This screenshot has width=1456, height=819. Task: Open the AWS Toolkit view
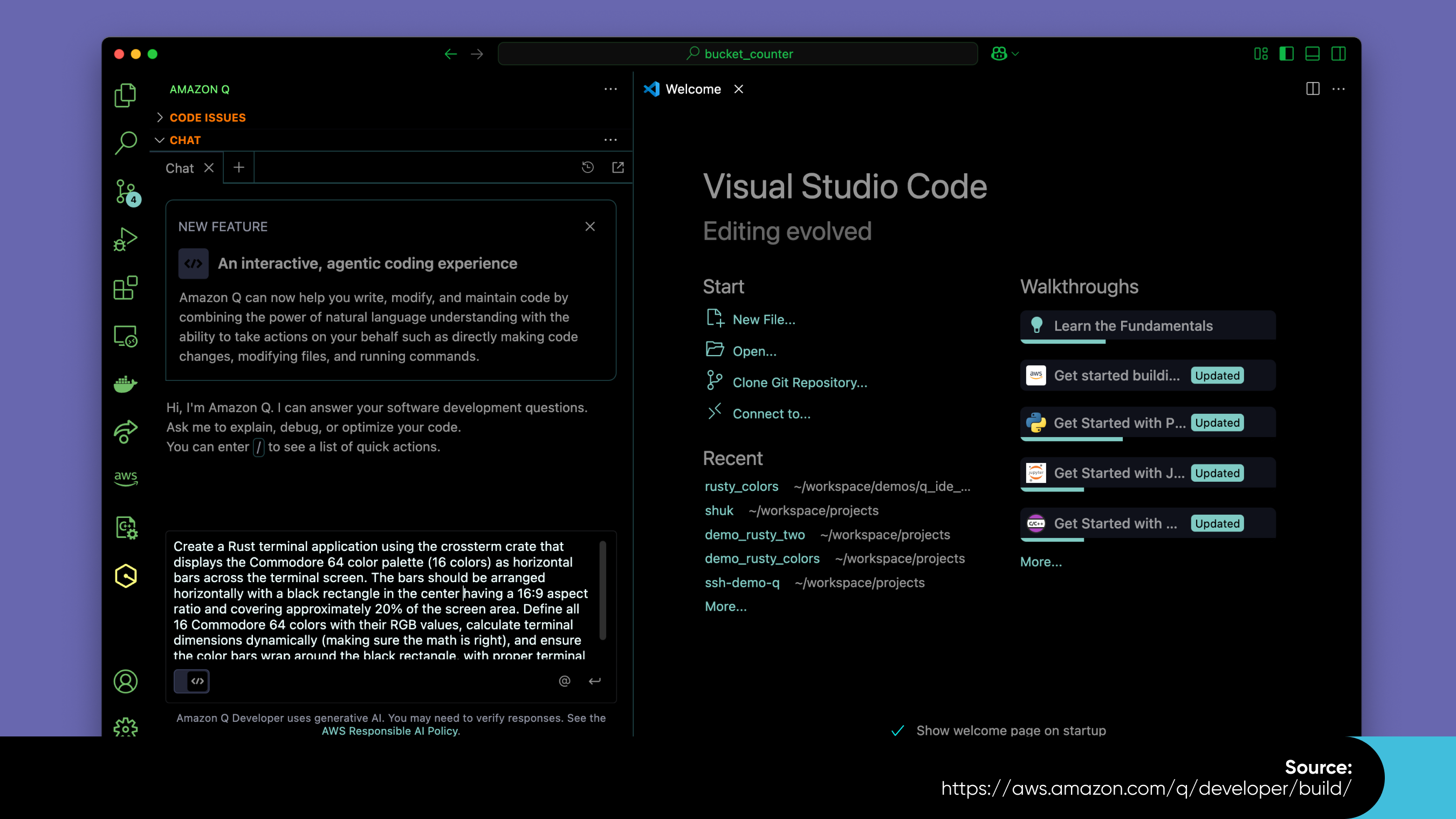tap(126, 479)
